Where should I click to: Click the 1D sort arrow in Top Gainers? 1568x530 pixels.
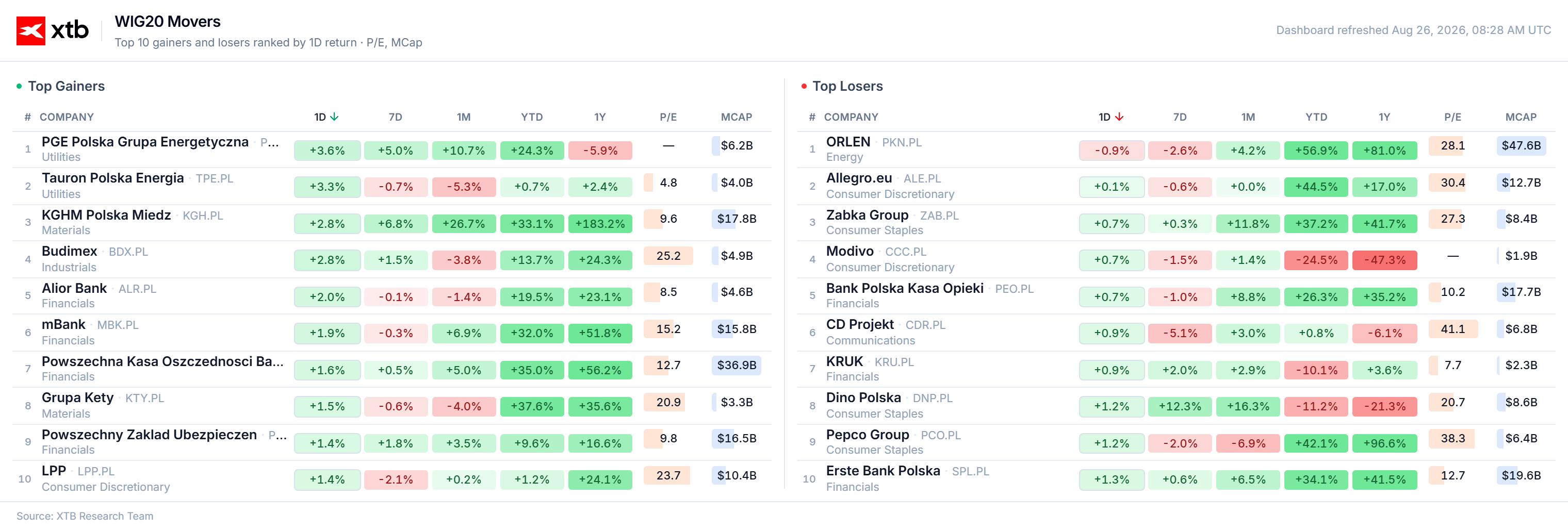tap(334, 117)
